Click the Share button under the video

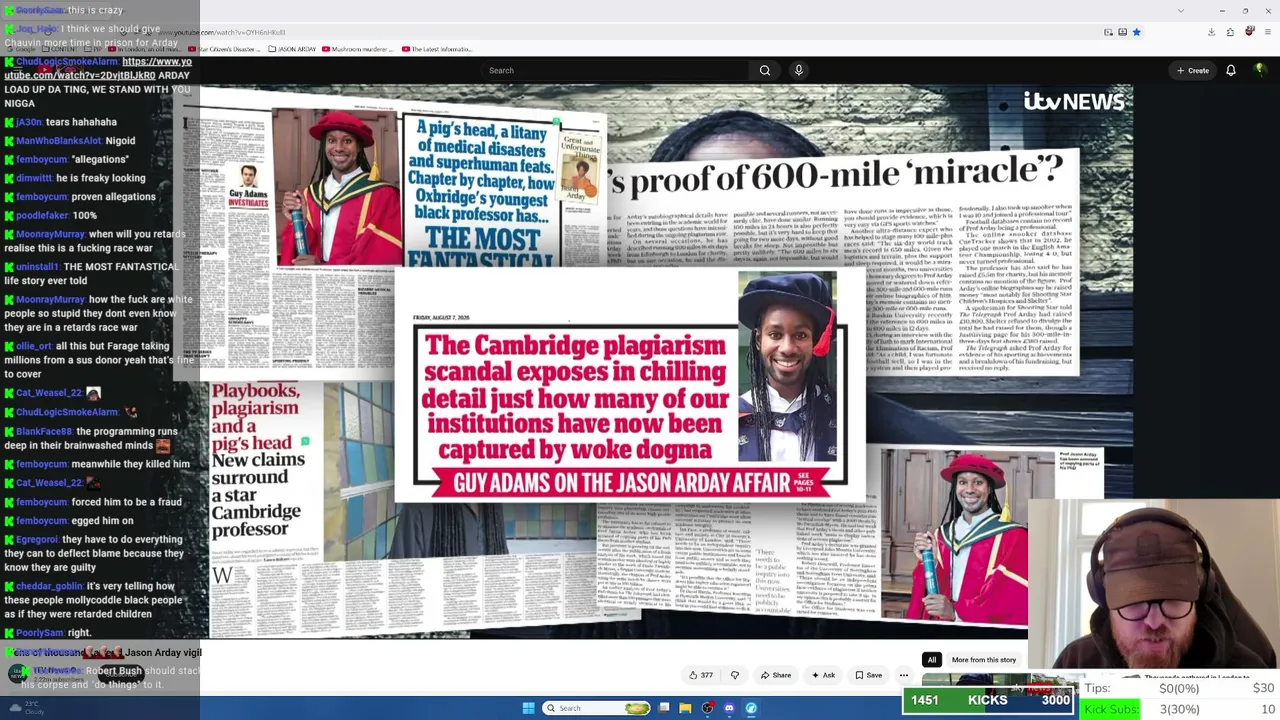[775, 675]
